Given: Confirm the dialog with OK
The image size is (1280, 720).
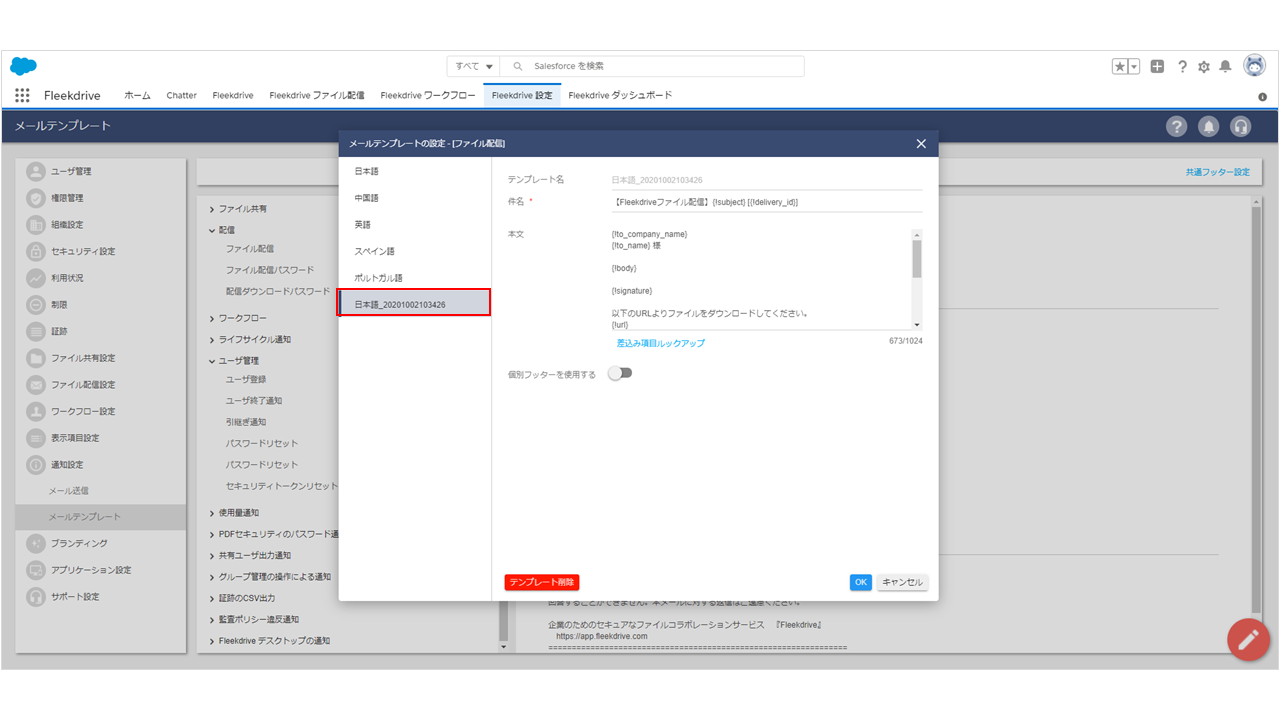Looking at the screenshot, I should [x=861, y=582].
